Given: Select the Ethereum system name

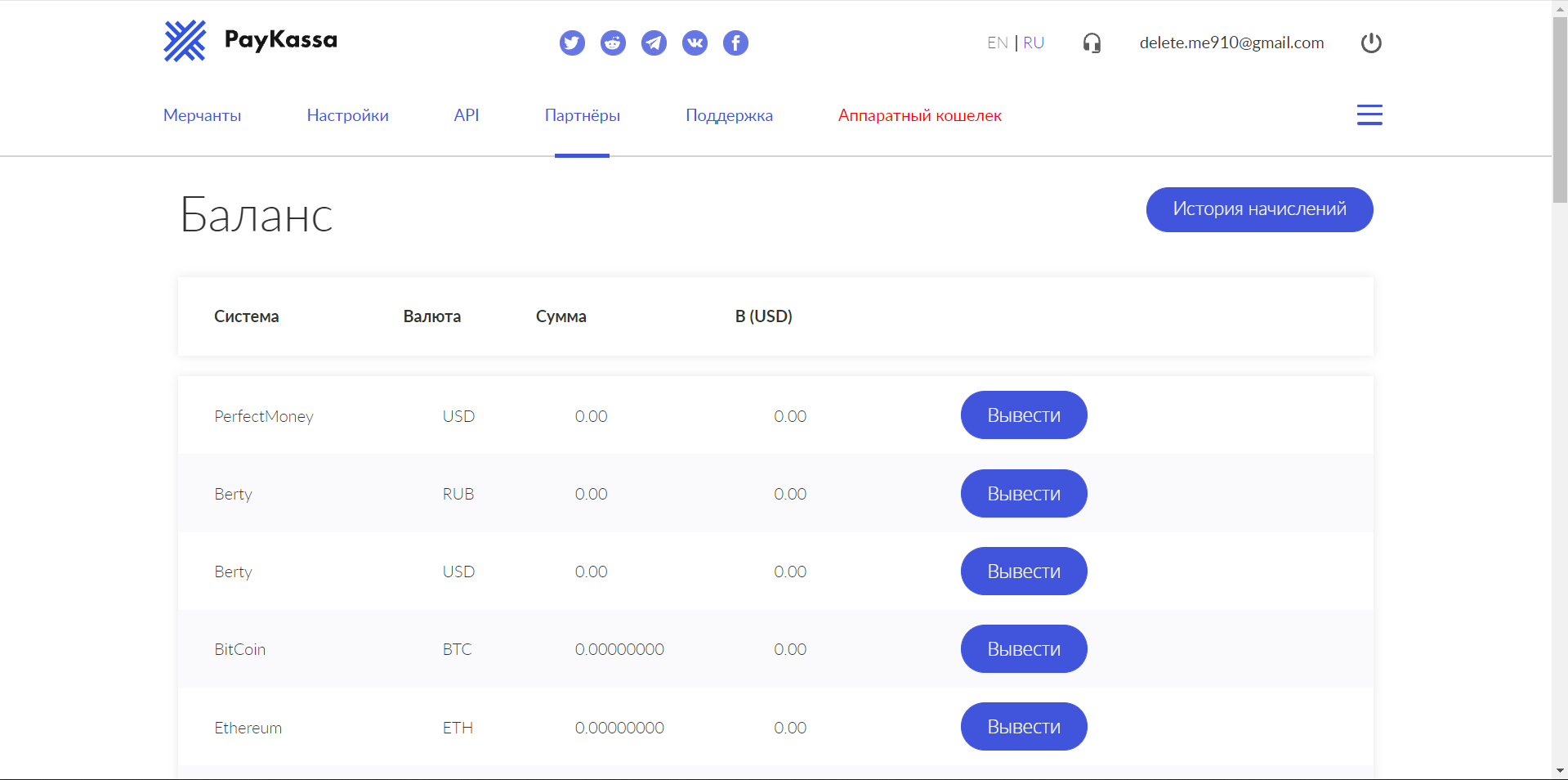Looking at the screenshot, I should pyautogui.click(x=248, y=728).
